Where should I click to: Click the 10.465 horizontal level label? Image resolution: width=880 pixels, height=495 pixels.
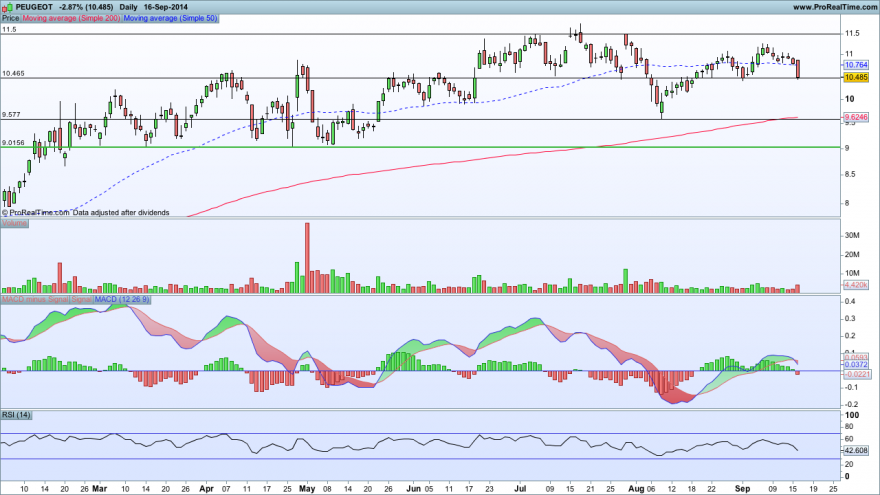(x=13, y=74)
